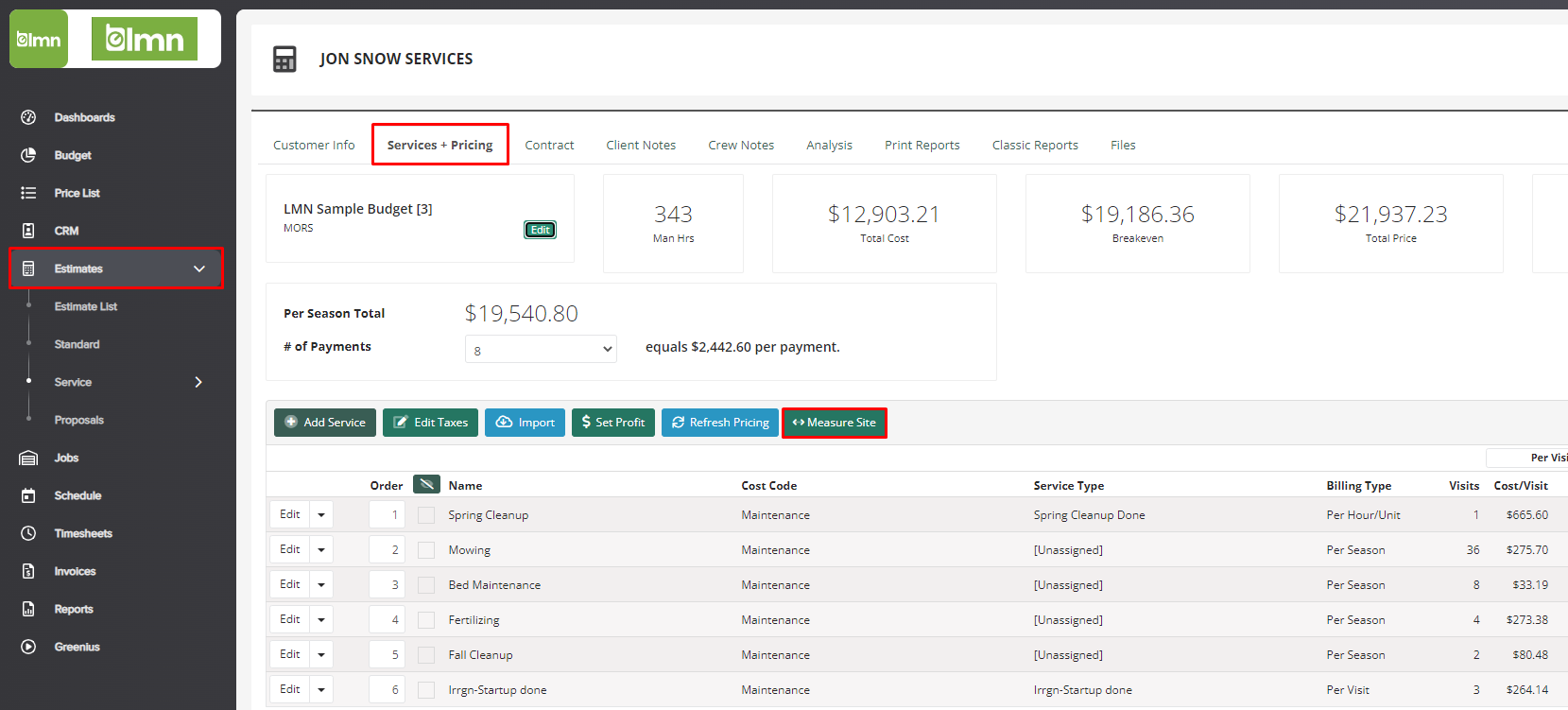The width and height of the screenshot is (1568, 710).
Task: Switch to the Crew Notes tab
Action: click(741, 145)
